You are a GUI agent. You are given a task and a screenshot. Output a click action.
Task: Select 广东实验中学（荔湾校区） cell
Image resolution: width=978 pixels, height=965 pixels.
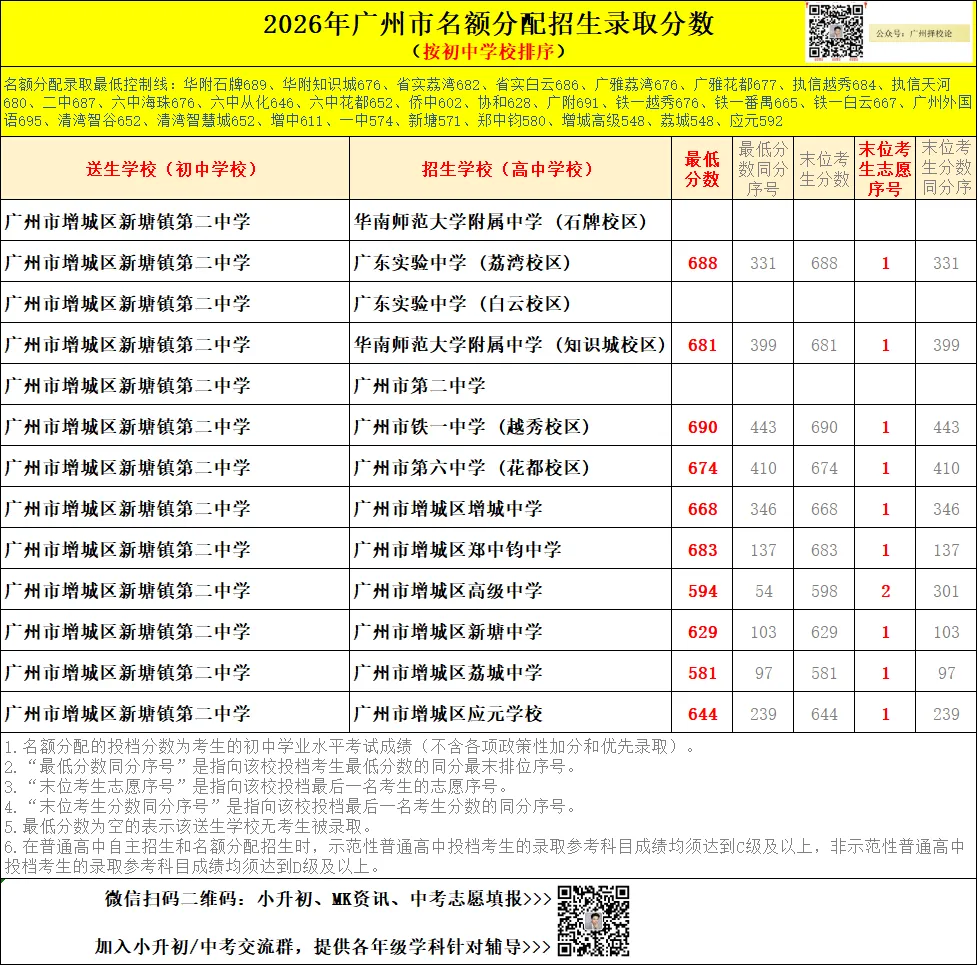[510, 262]
